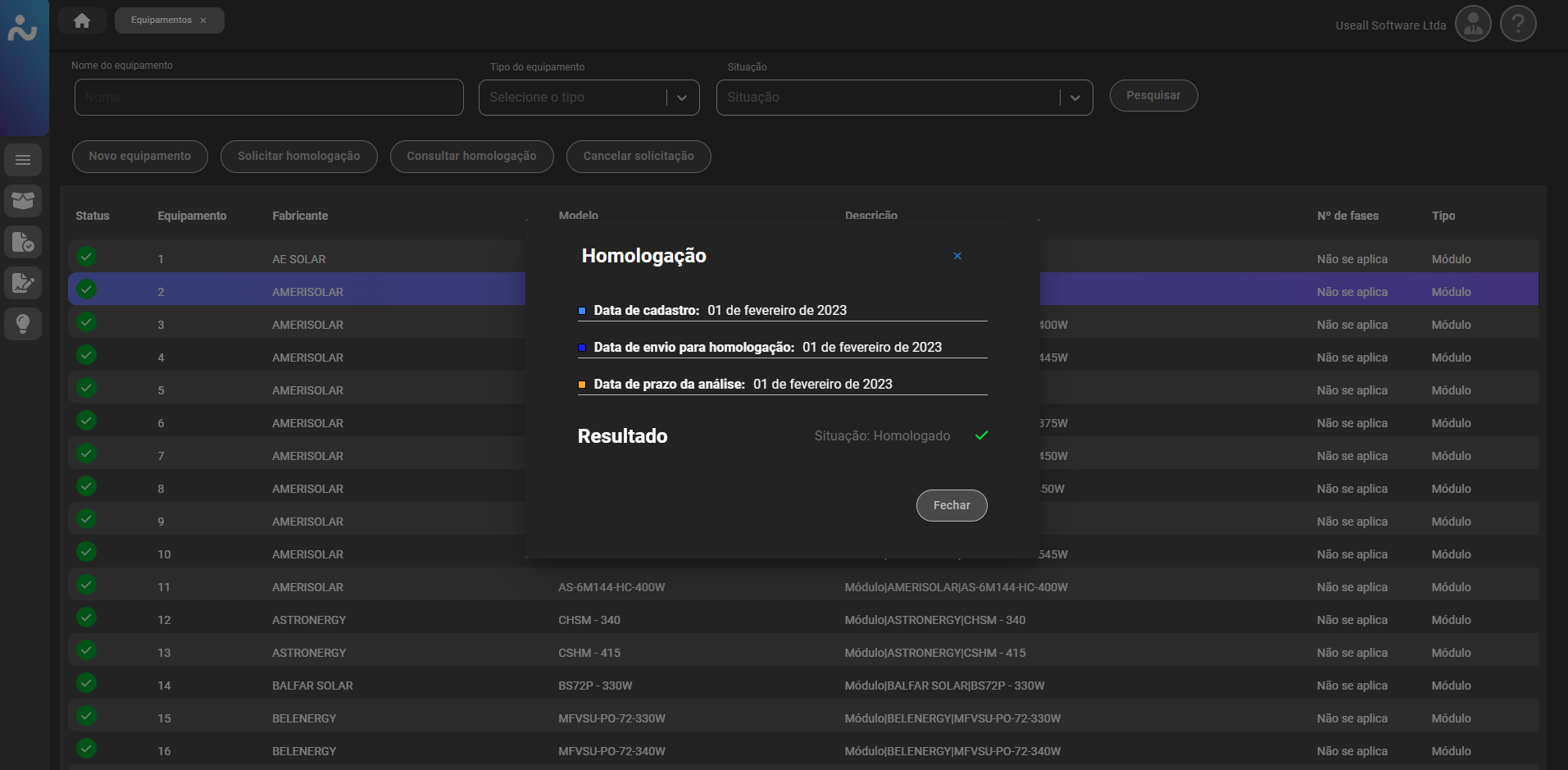Click the lightbulb icon in sidebar
Screen dimensions: 1568x770
tap(23, 324)
